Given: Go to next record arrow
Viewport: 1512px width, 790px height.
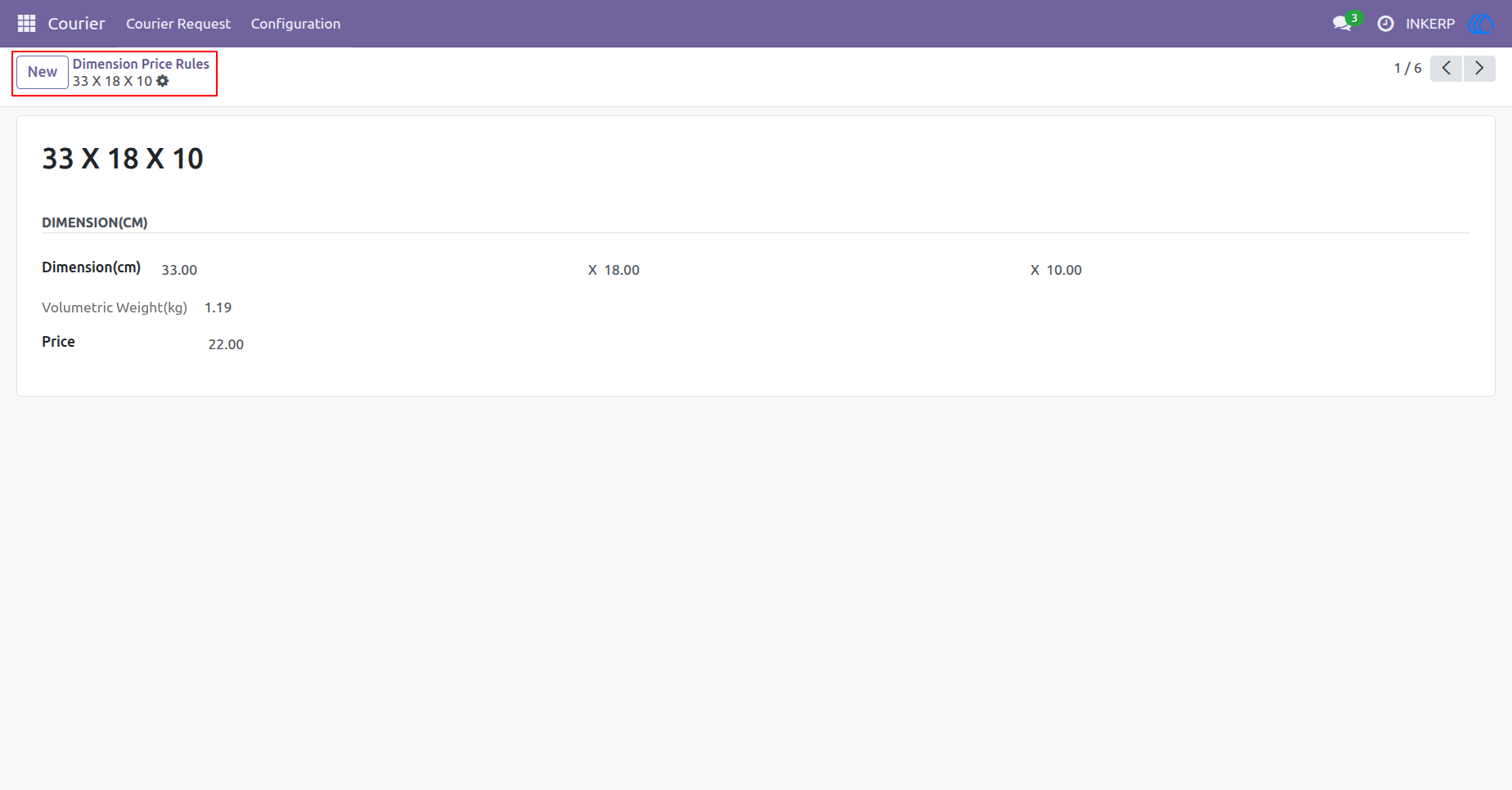Looking at the screenshot, I should coord(1479,68).
